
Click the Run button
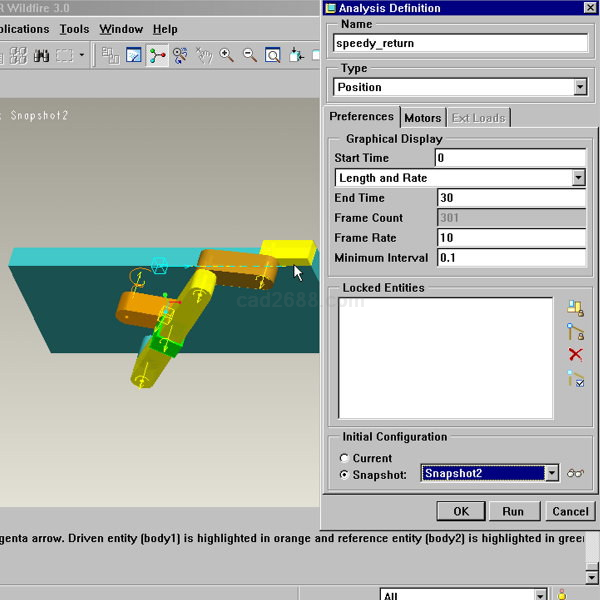coord(513,511)
